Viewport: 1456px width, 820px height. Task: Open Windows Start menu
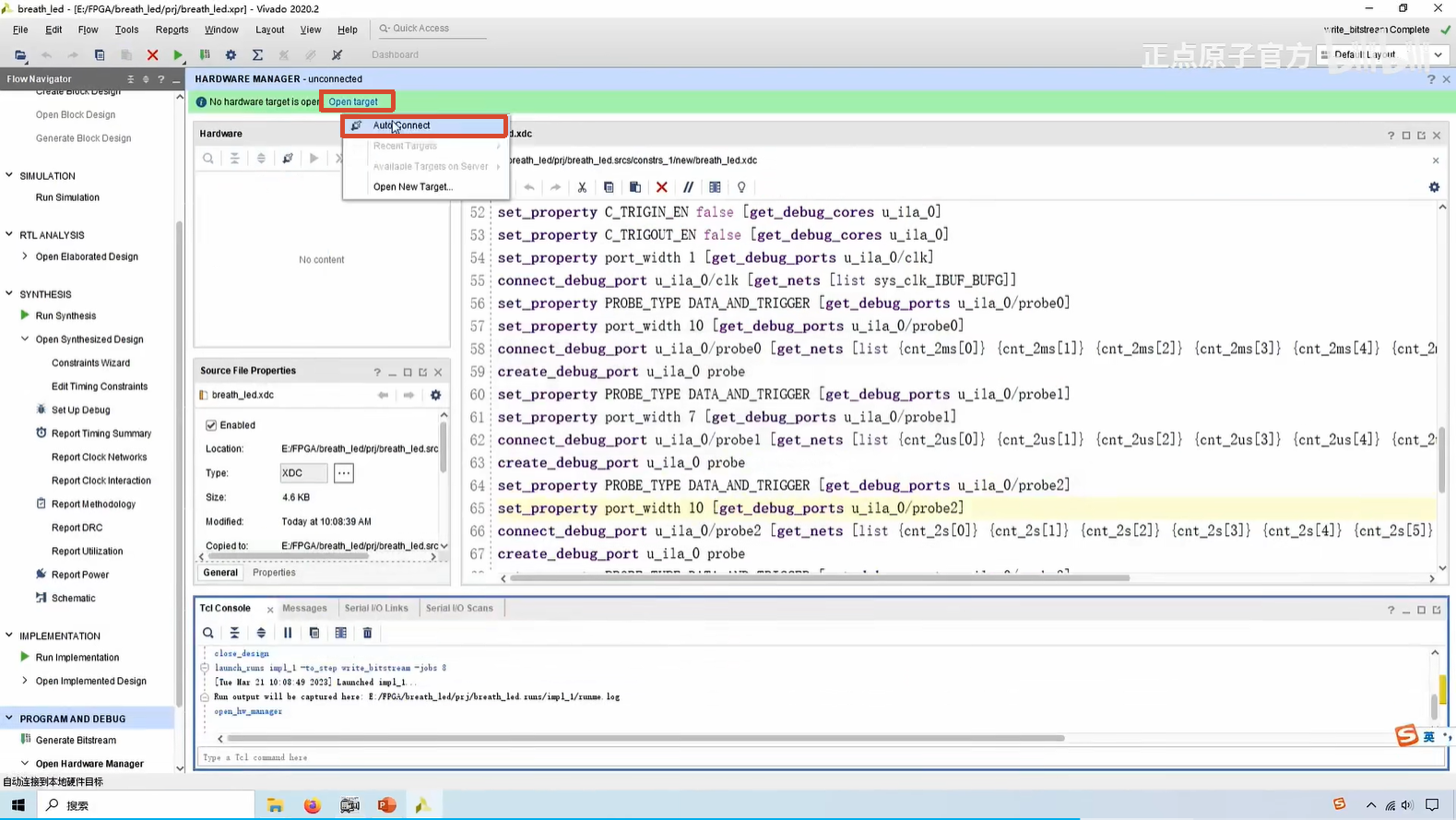(x=18, y=805)
